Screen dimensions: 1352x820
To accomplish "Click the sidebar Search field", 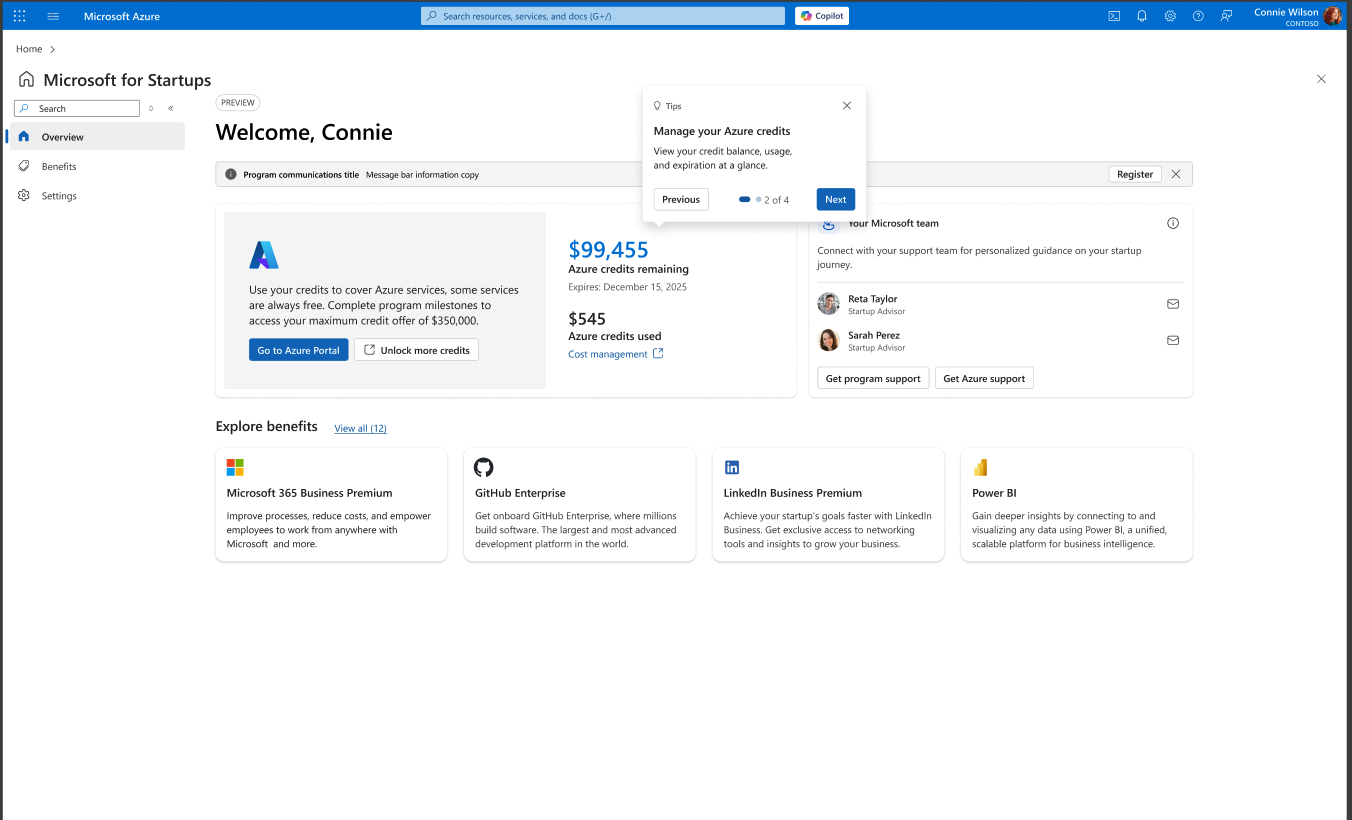I will pyautogui.click(x=77, y=108).
